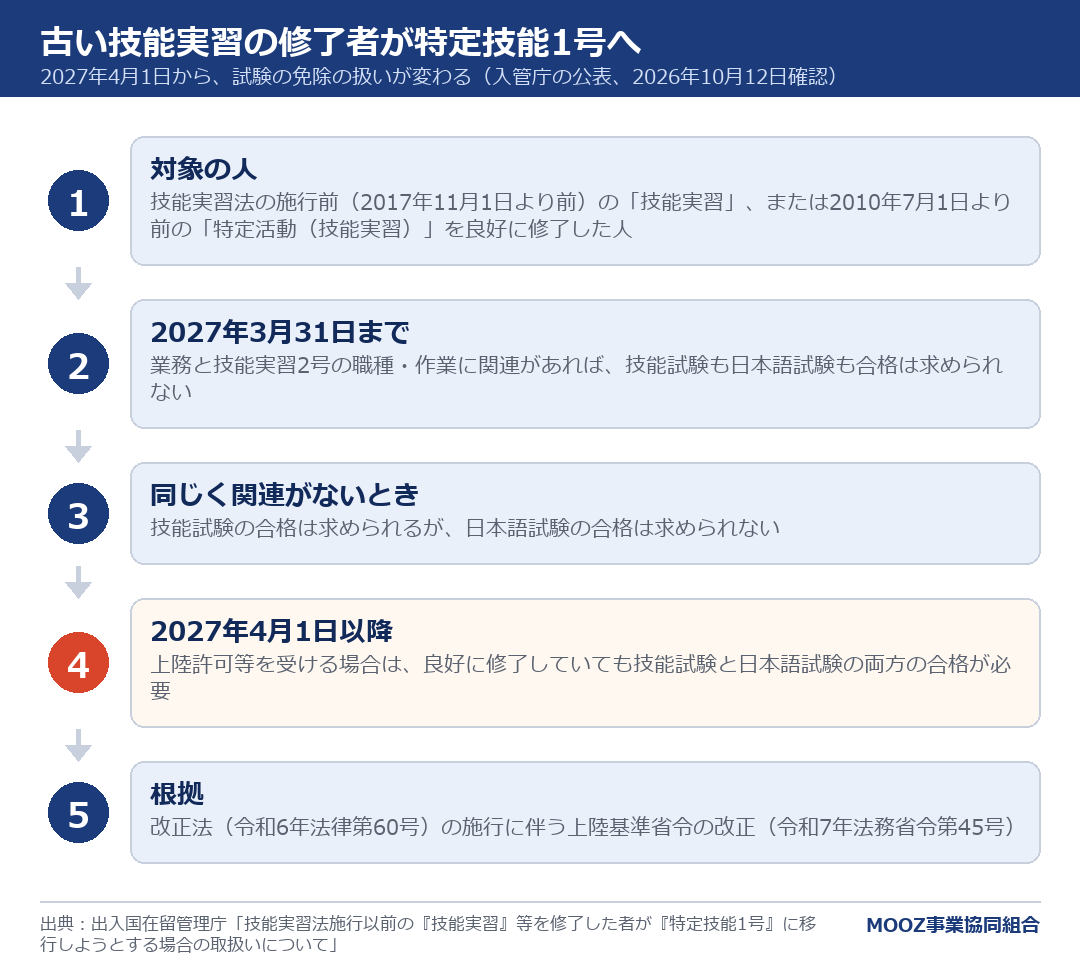
Task: Click the text beginning 業務と技能実習2号の職種
Action: coord(576,378)
